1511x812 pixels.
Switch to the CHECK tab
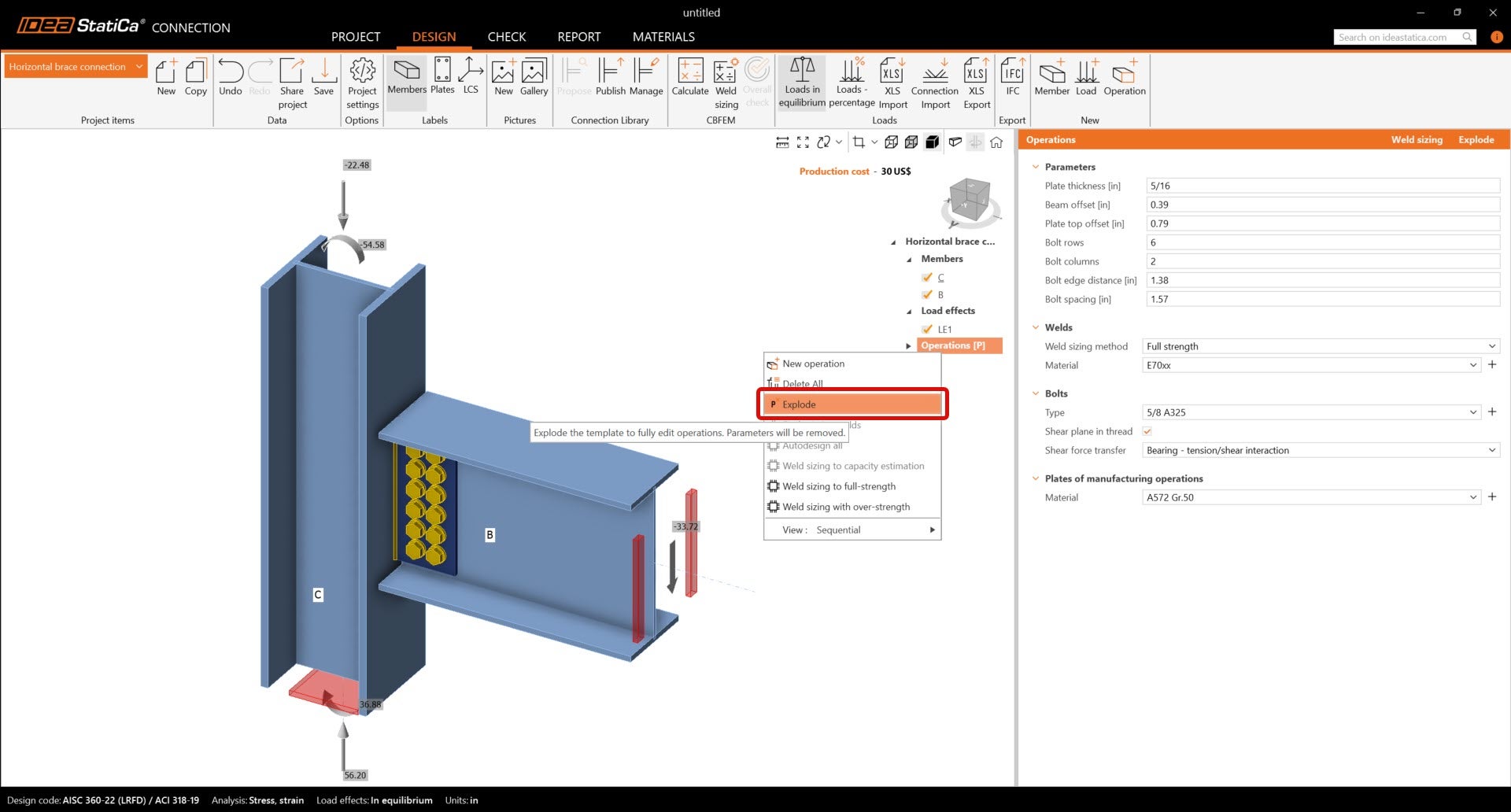click(x=506, y=37)
